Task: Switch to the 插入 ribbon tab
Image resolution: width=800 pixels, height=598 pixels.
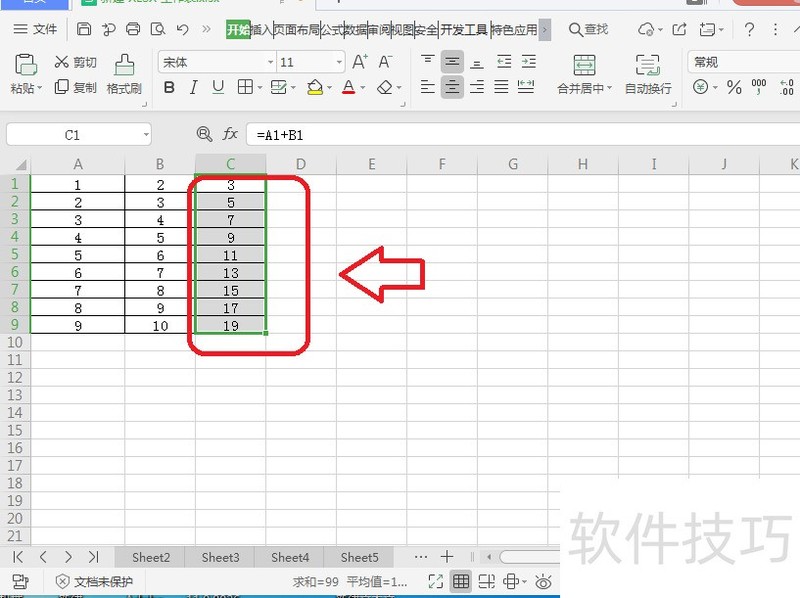Action: click(262, 30)
